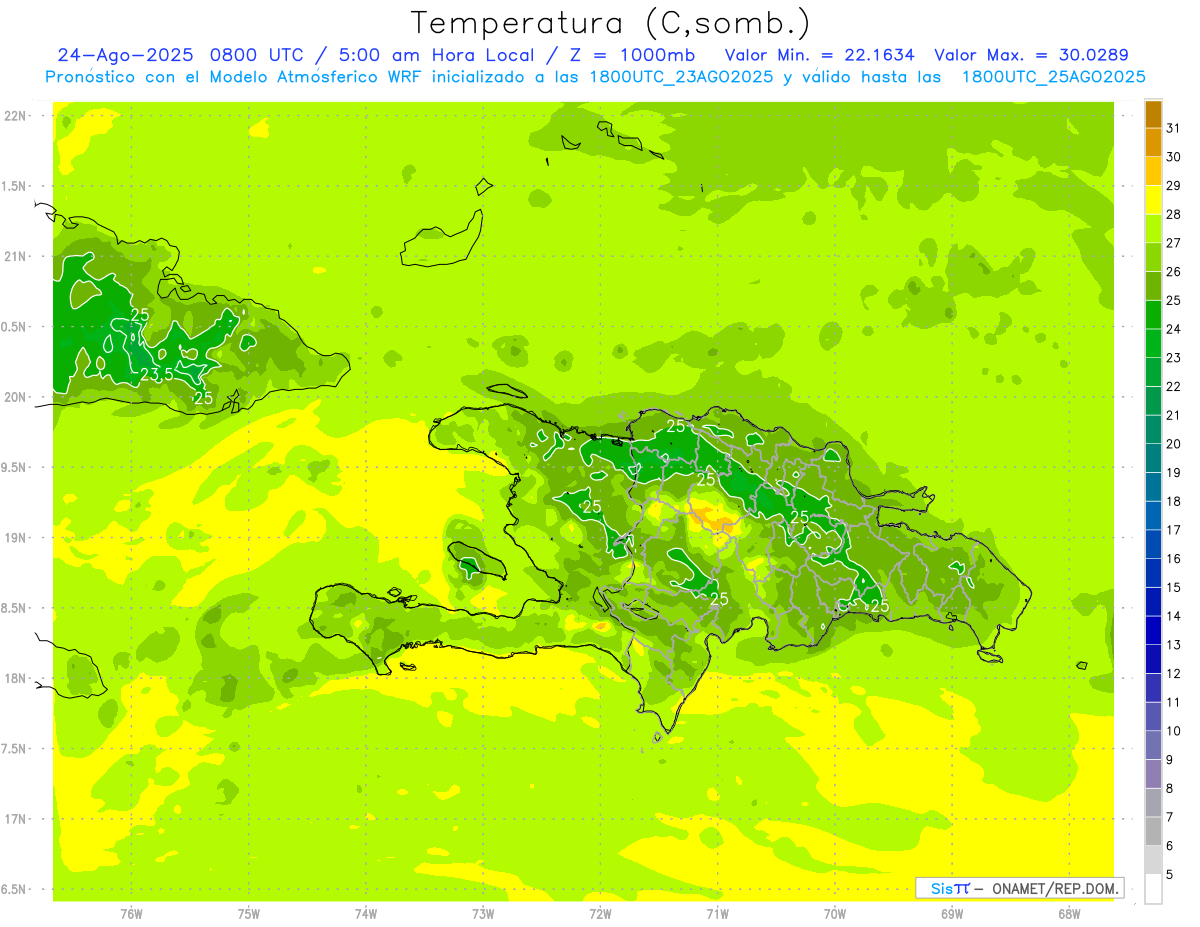Click the "71W" longitude label
Image resolution: width=1200 pixels, height=927 pixels.
[x=717, y=914]
